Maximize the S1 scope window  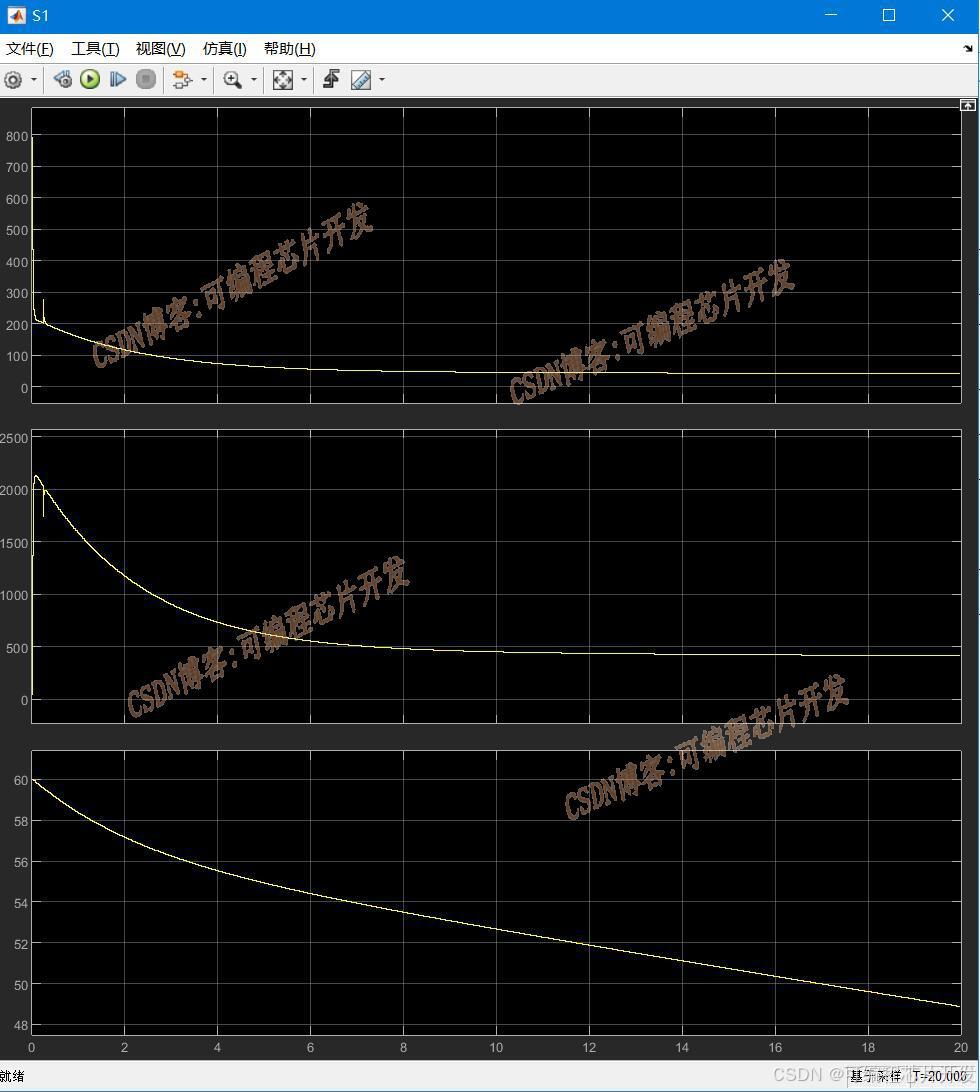click(x=889, y=15)
